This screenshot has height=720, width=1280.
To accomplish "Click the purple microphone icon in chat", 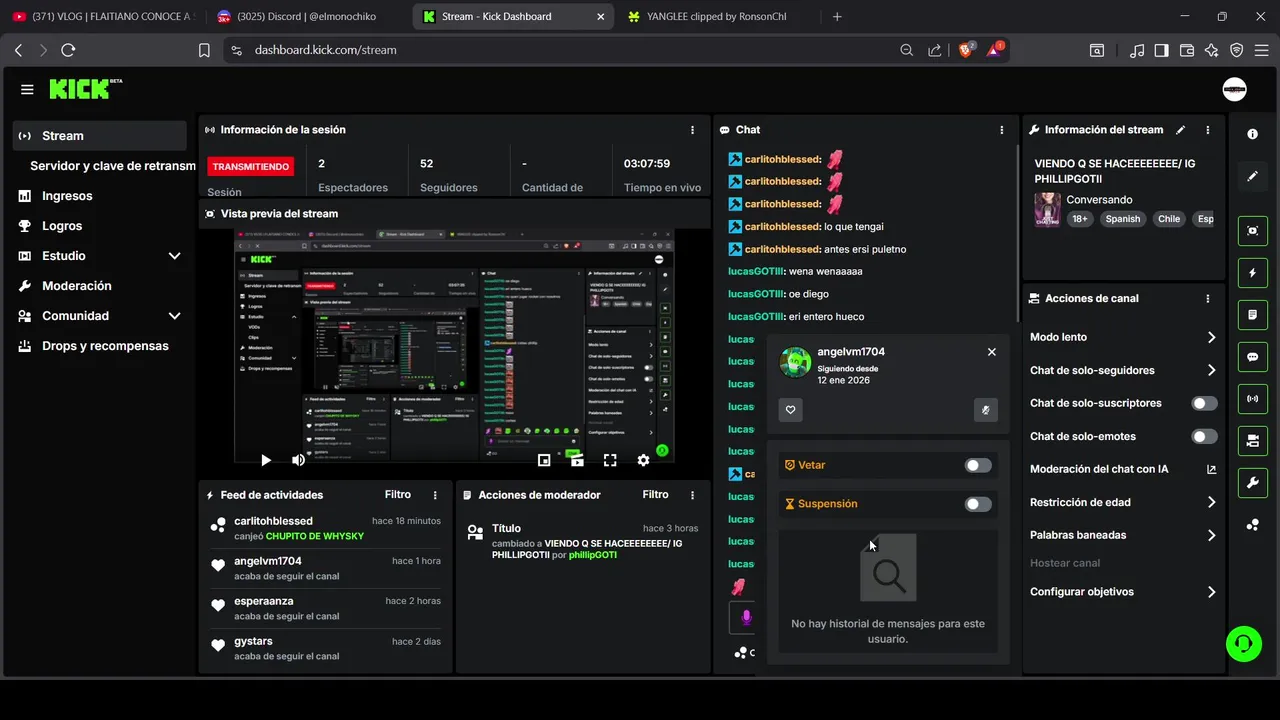I will point(746,618).
